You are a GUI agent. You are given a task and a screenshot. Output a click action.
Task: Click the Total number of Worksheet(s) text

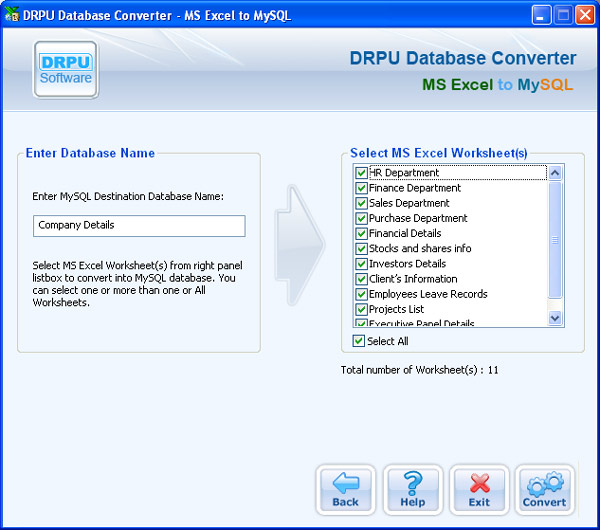click(x=419, y=370)
